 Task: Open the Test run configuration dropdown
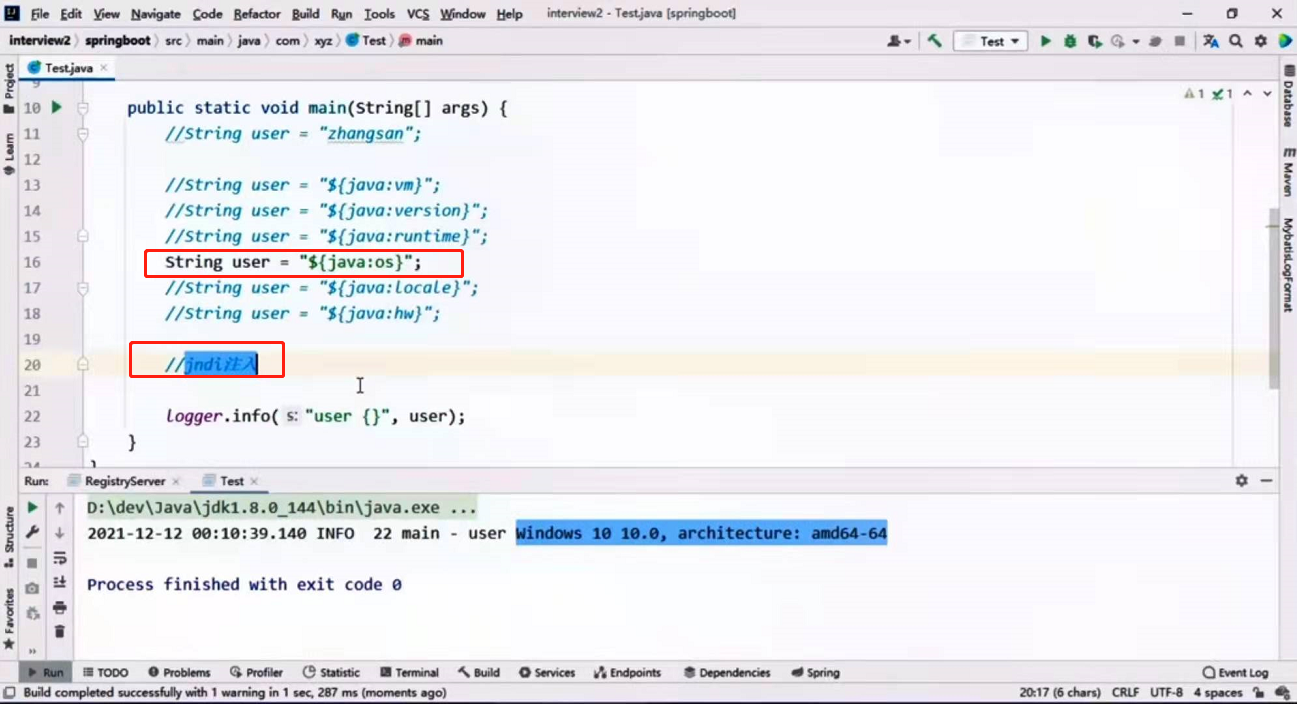991,41
